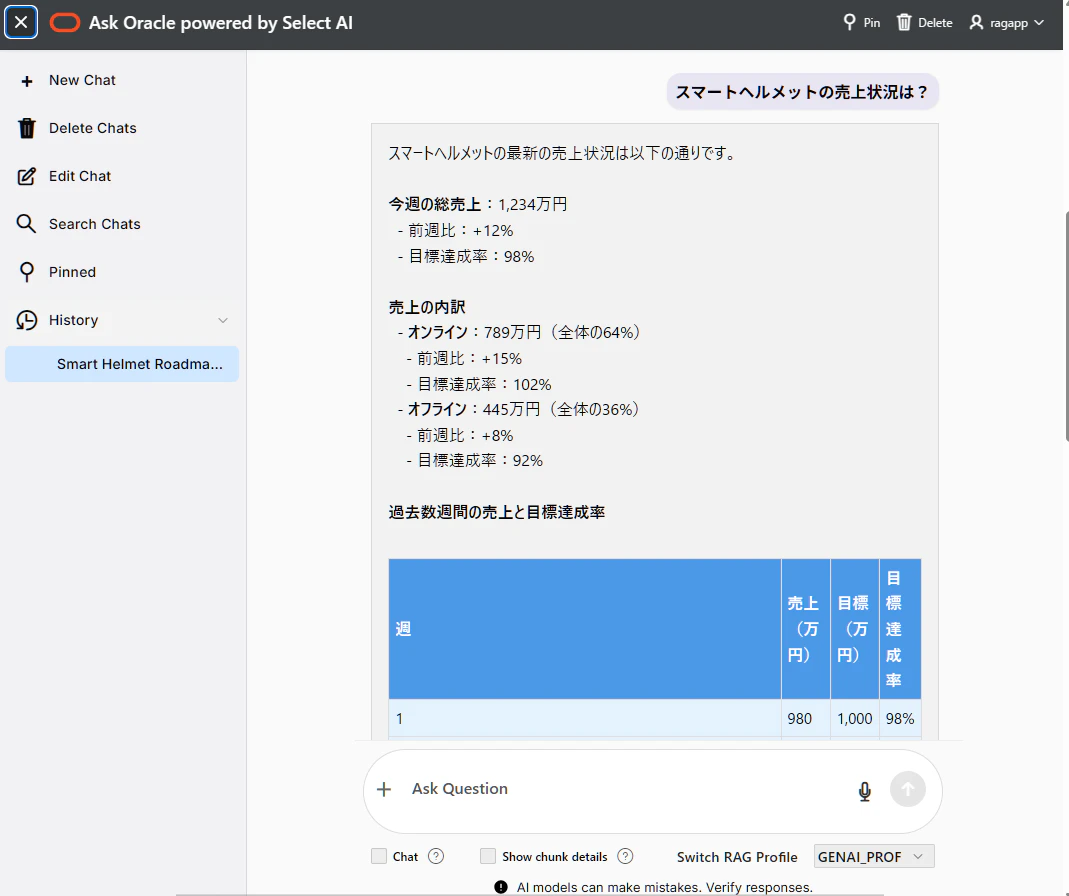Click the heading 売上の内訳

(x=427, y=308)
